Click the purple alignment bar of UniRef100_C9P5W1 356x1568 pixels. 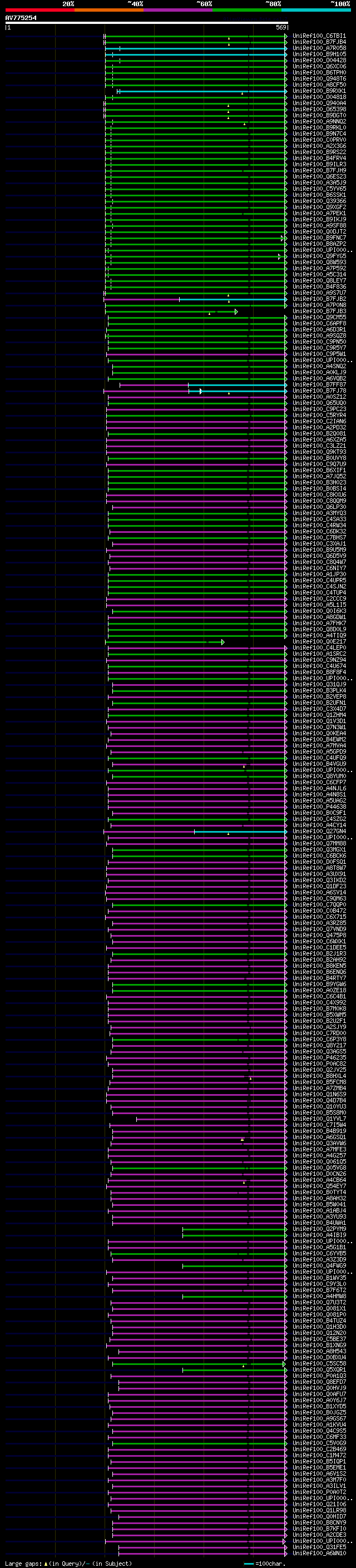pyautogui.click(x=196, y=354)
